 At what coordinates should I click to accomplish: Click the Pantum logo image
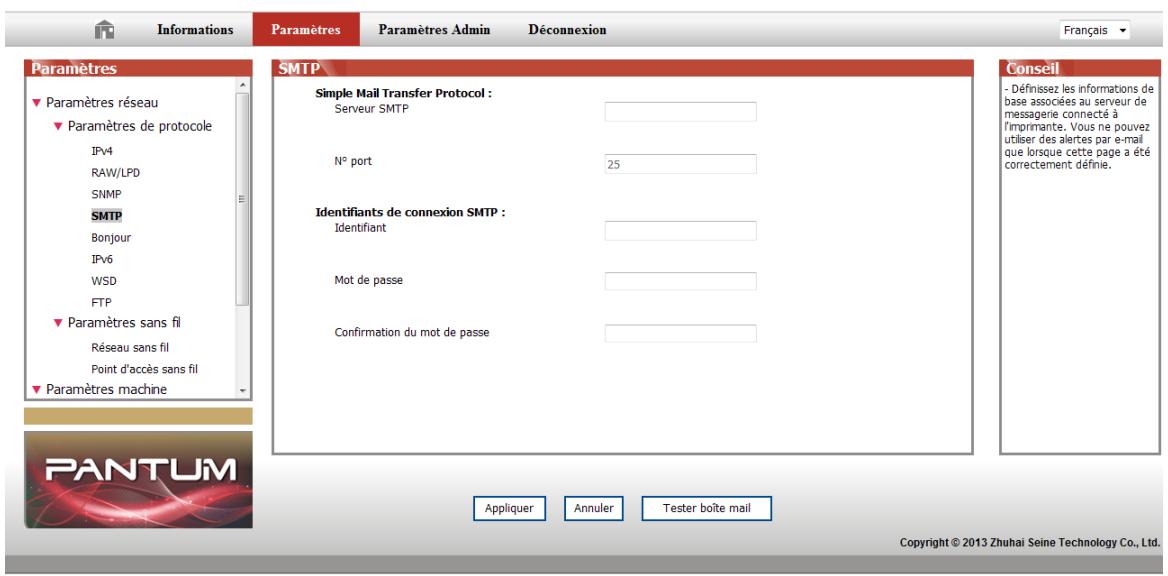click(x=138, y=479)
